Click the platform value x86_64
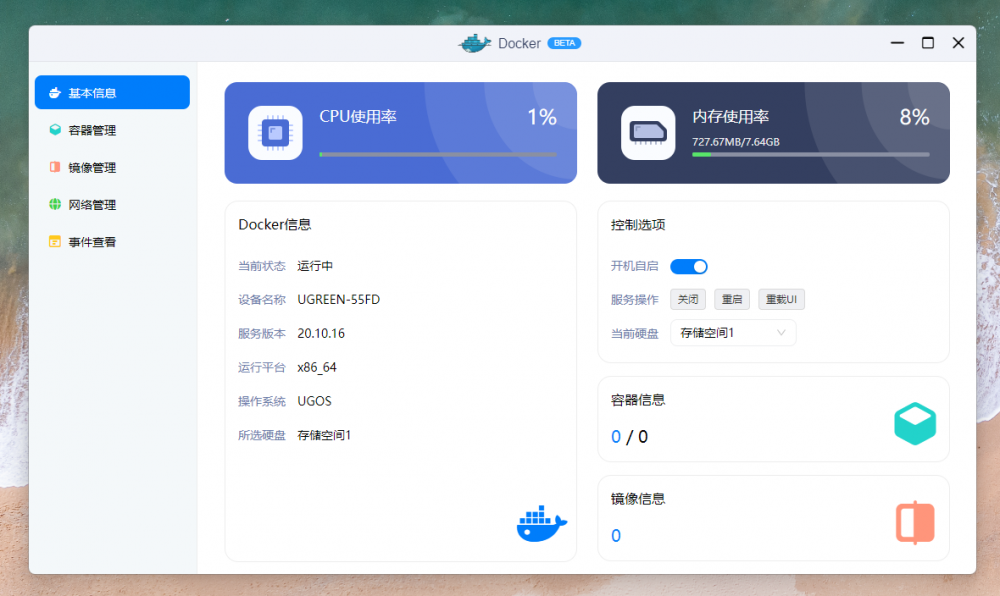This screenshot has height=596, width=1000. 317,367
